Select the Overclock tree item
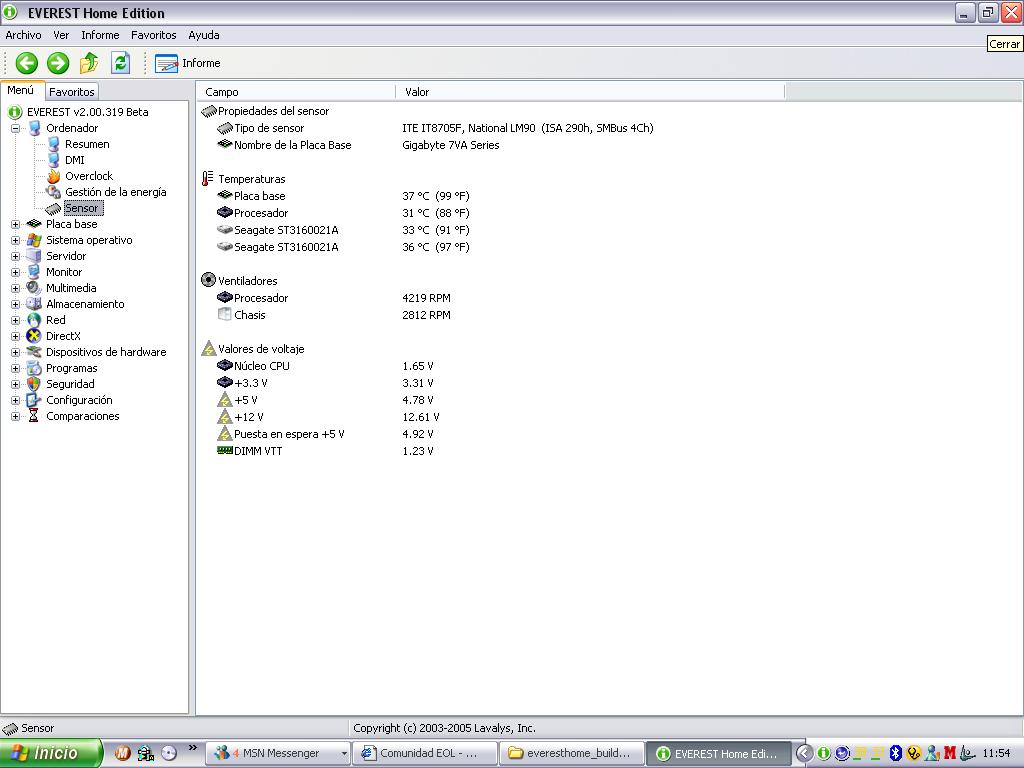Viewport: 1024px width, 768px height. point(89,176)
